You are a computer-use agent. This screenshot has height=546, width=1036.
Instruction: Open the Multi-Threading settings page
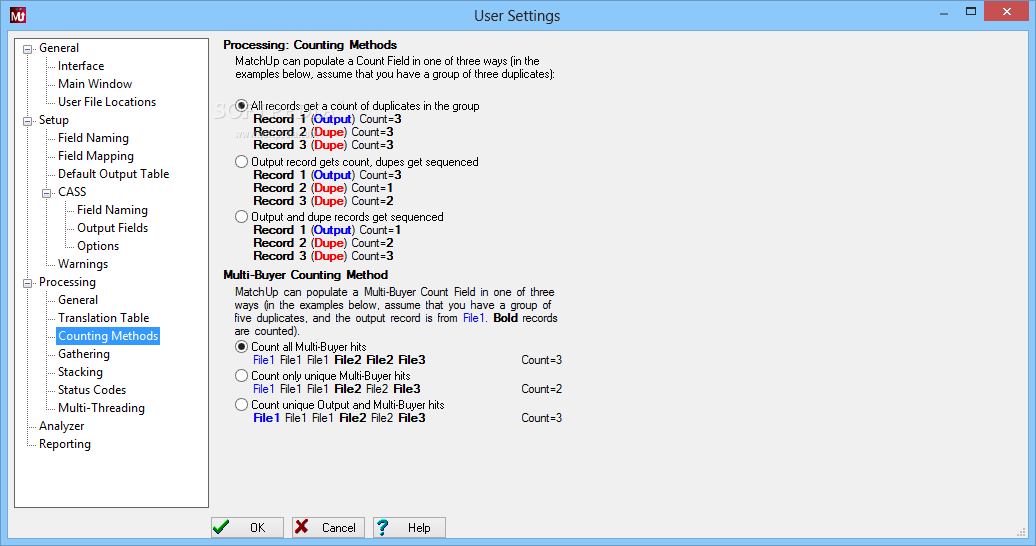(101, 408)
